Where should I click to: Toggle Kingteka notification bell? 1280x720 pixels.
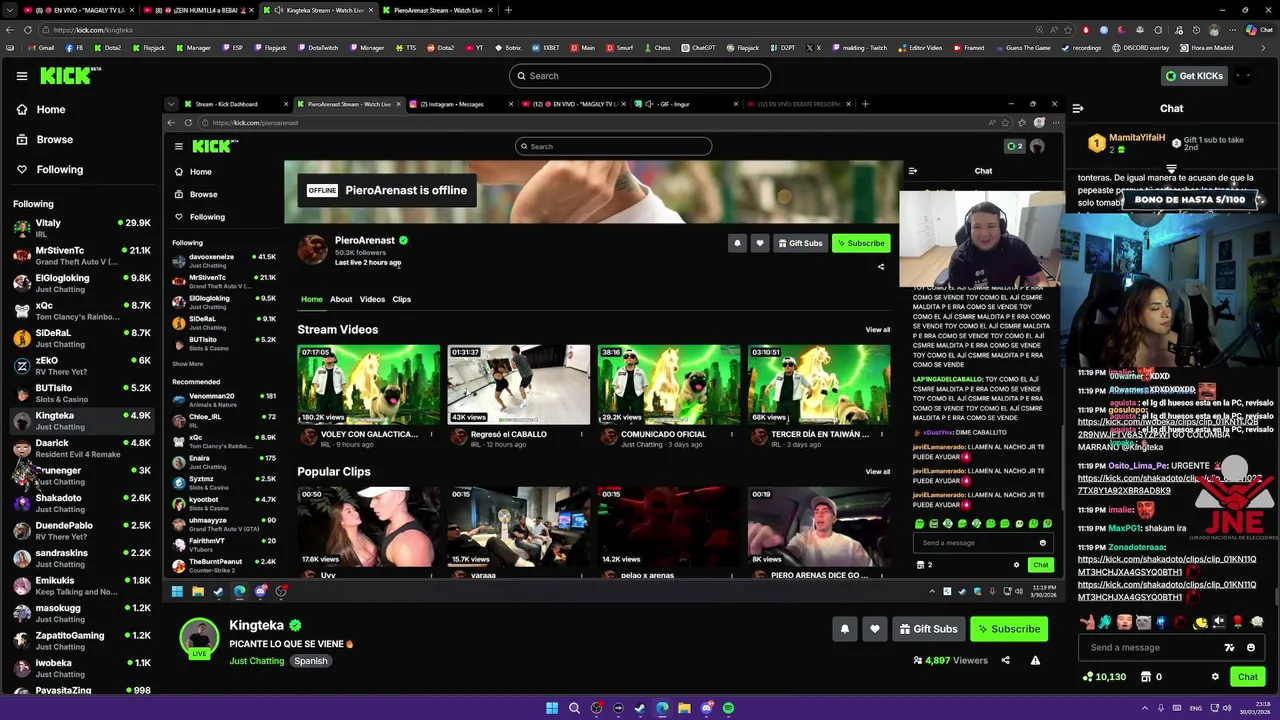(x=844, y=629)
